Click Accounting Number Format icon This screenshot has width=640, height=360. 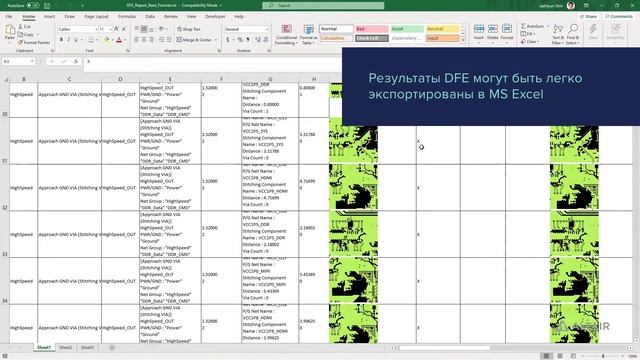click(x=227, y=40)
